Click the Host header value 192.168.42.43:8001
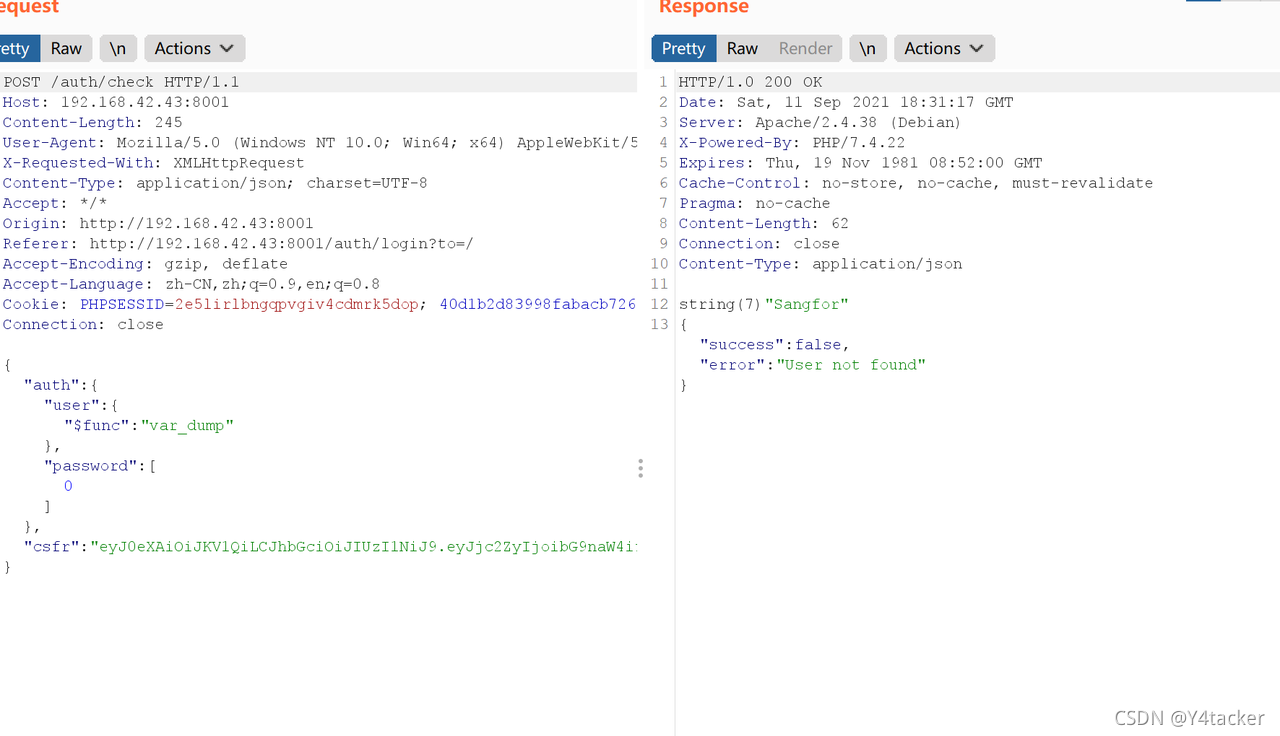The height and width of the screenshot is (736, 1280). pos(145,102)
